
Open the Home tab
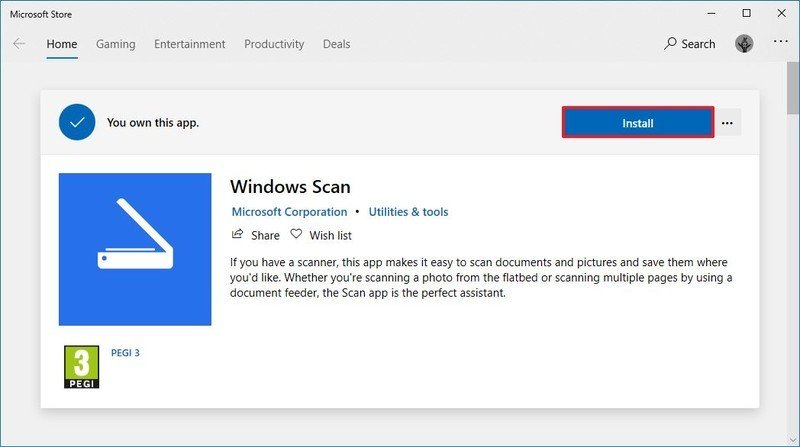pos(62,44)
